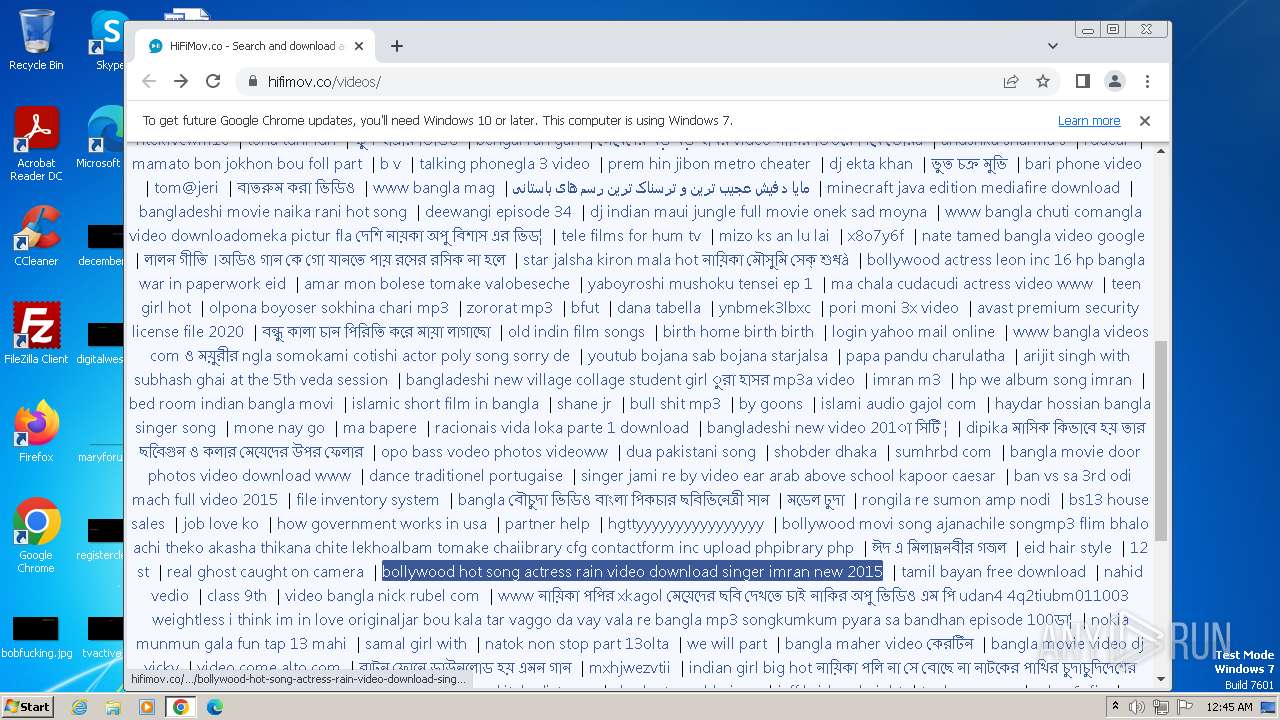This screenshot has width=1280, height=720.
Task: Expand the tab search dropdown arrow
Action: pos(1053,46)
